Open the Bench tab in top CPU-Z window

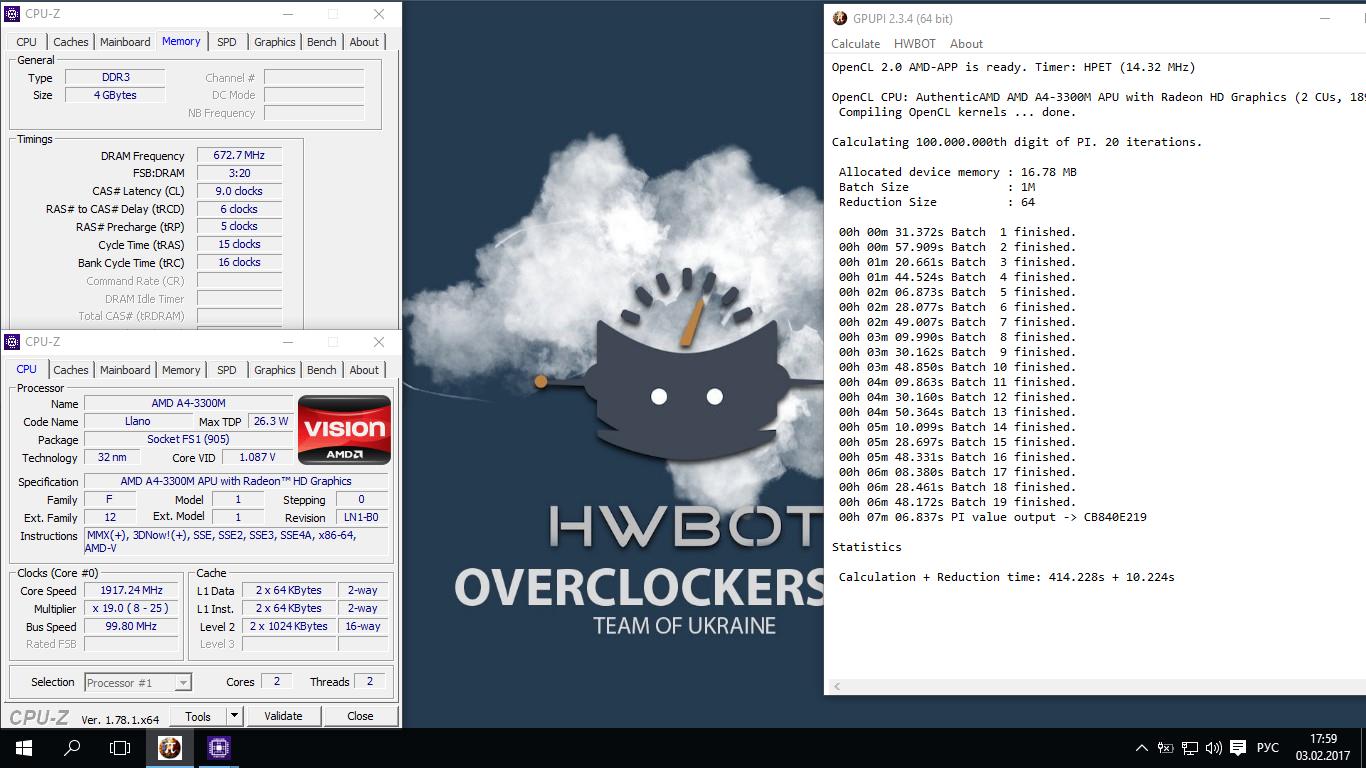pyautogui.click(x=322, y=42)
